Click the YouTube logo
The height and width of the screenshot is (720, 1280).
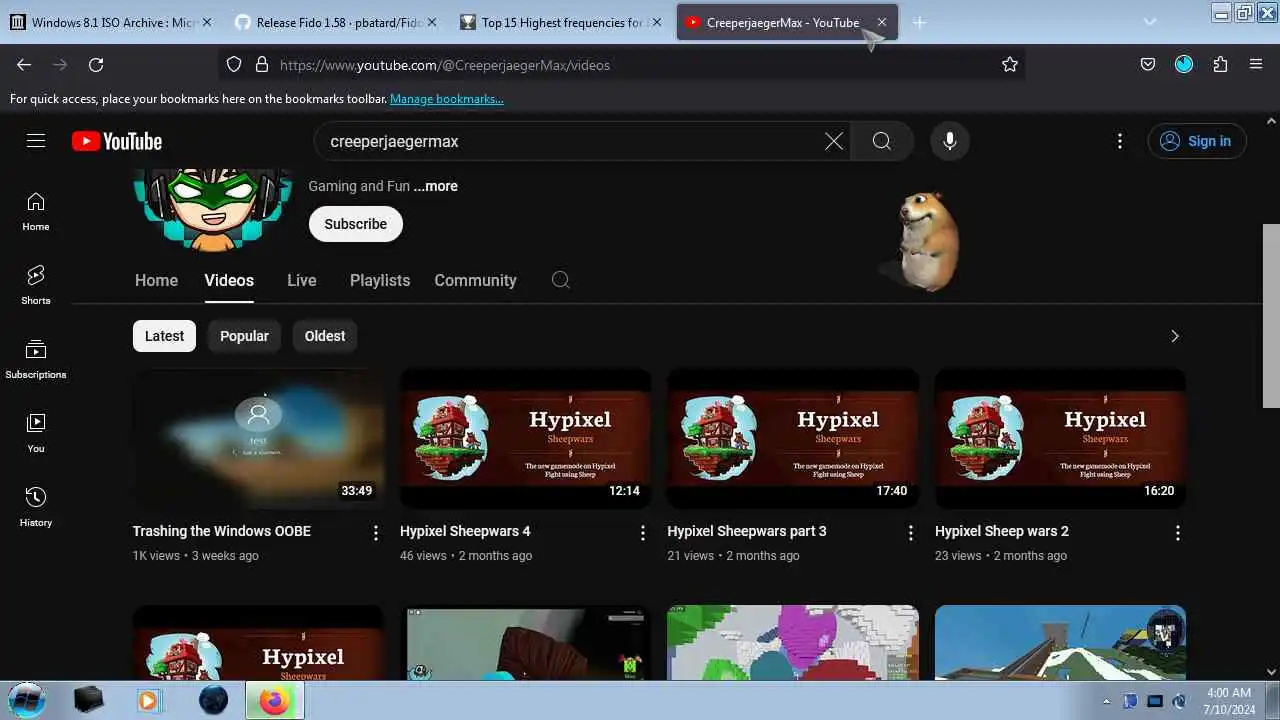(x=117, y=141)
